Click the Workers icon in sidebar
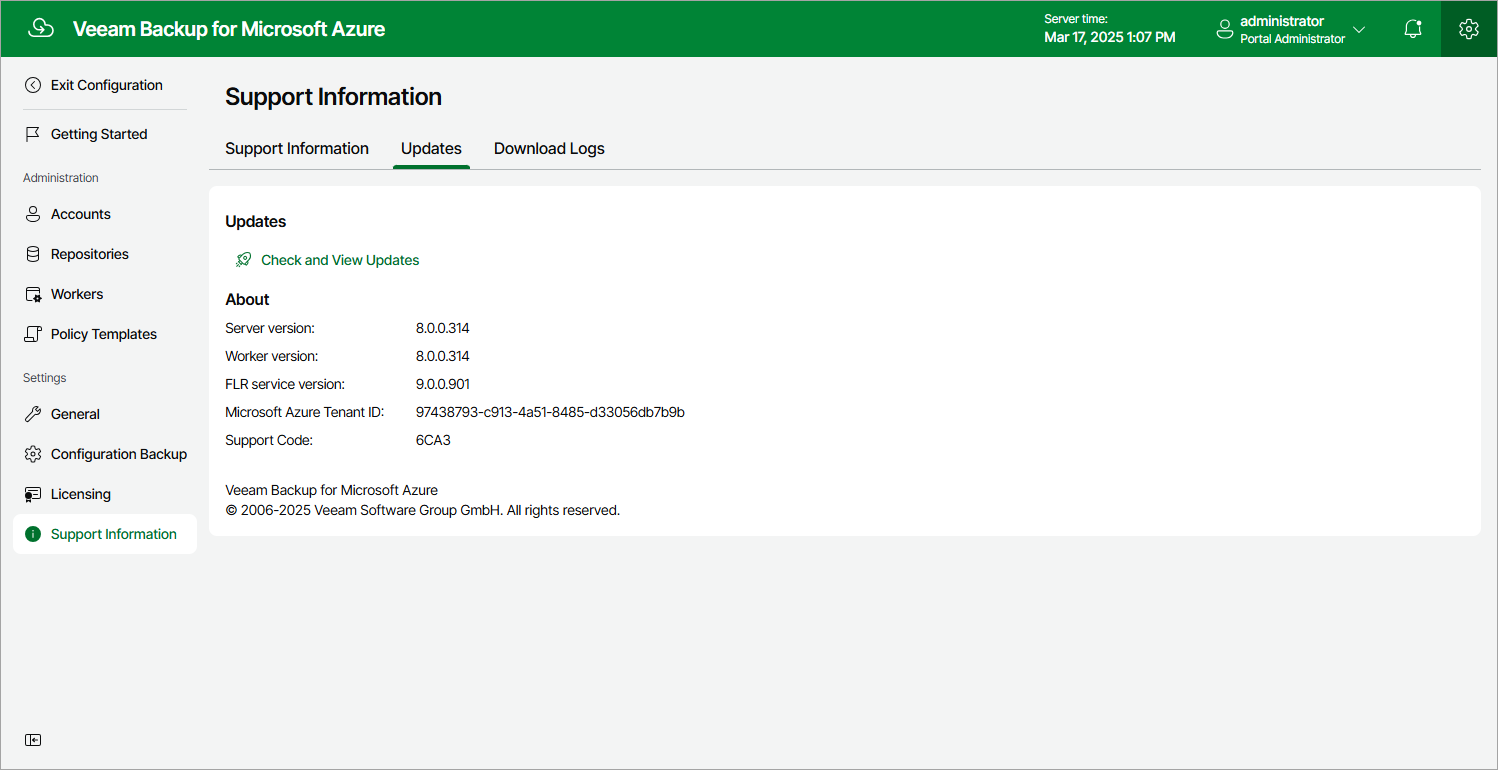1498x770 pixels. (x=33, y=294)
